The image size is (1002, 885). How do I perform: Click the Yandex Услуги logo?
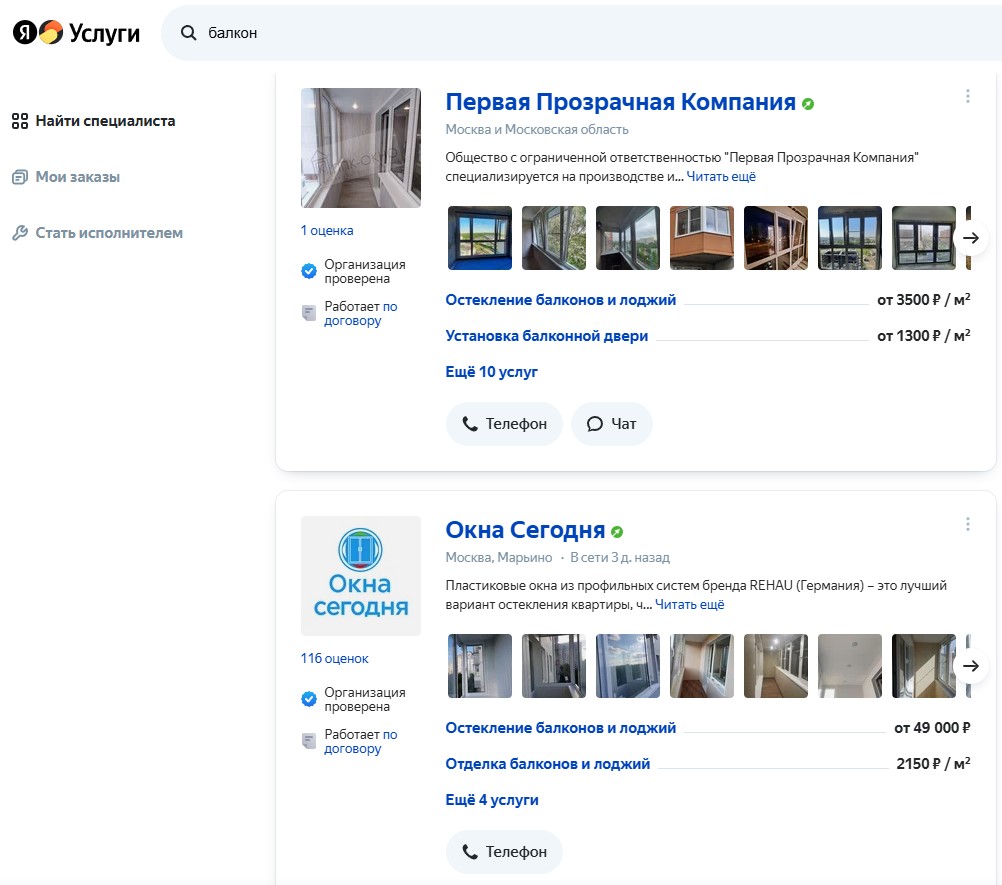[x=76, y=33]
